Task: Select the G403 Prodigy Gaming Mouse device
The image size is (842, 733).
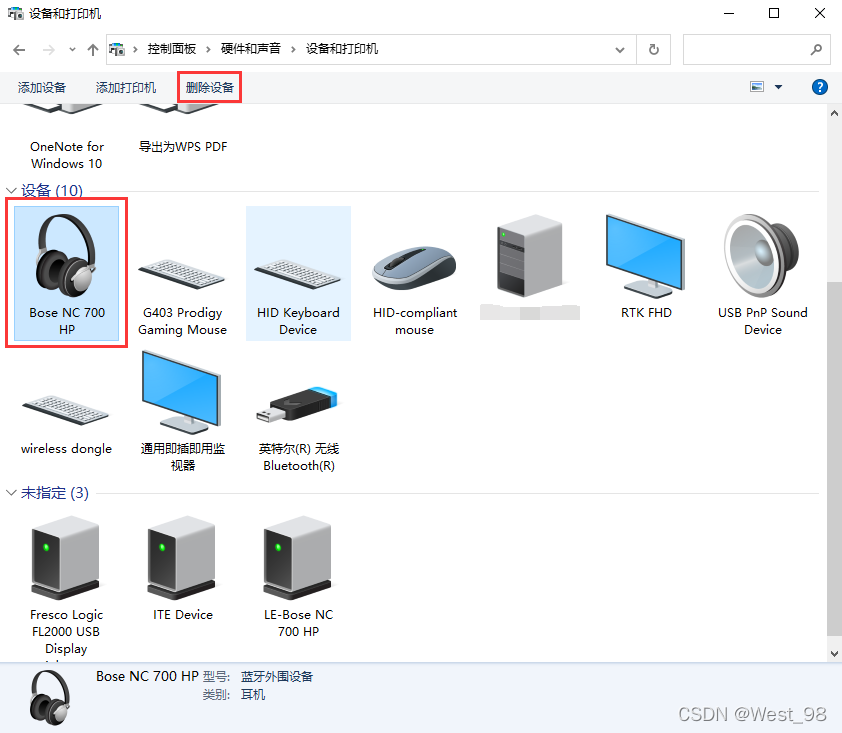Action: point(182,273)
